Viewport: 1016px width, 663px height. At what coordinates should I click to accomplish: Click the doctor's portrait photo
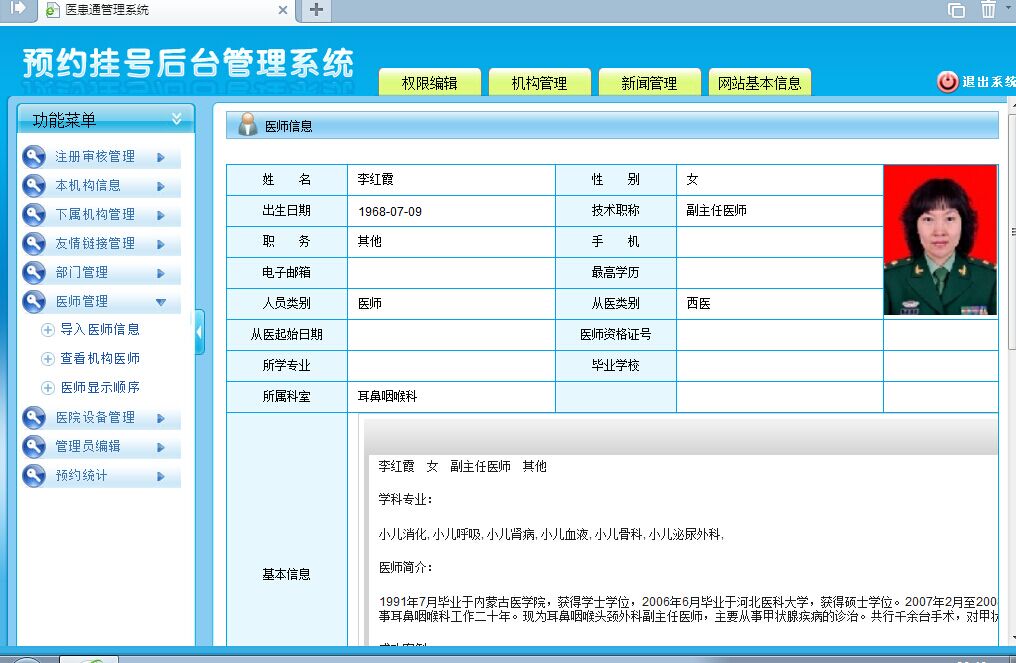[940, 240]
